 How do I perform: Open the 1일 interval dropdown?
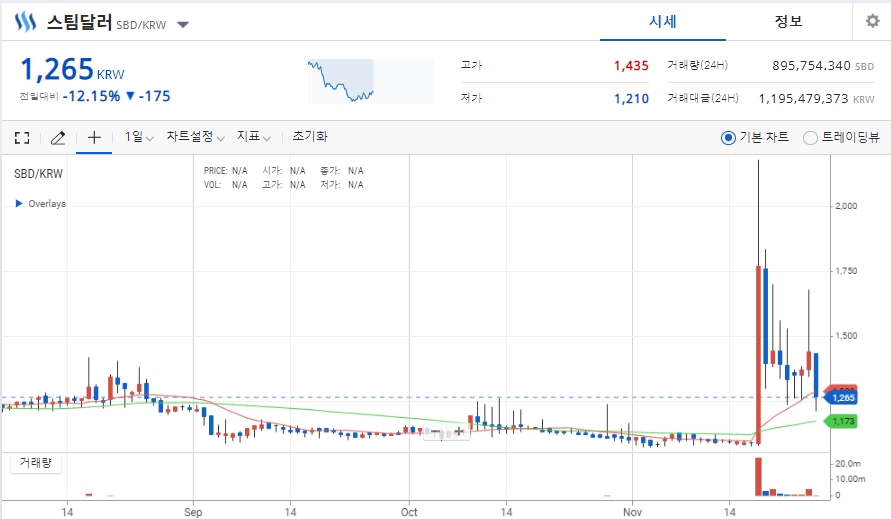point(139,137)
